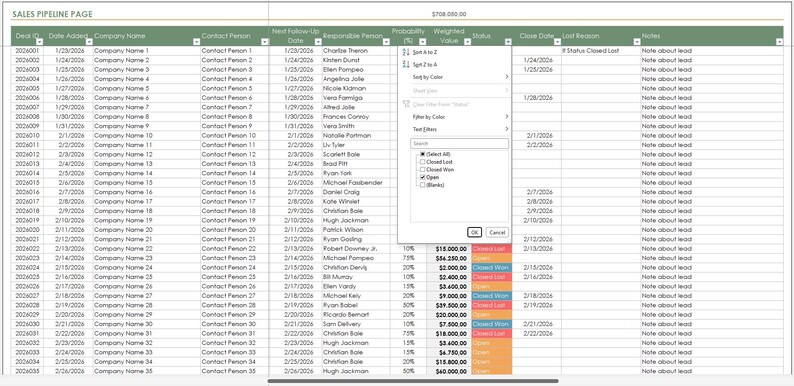Select the Closed Lost status for deal 2026022
The height and width of the screenshot is (386, 794).
point(492,248)
